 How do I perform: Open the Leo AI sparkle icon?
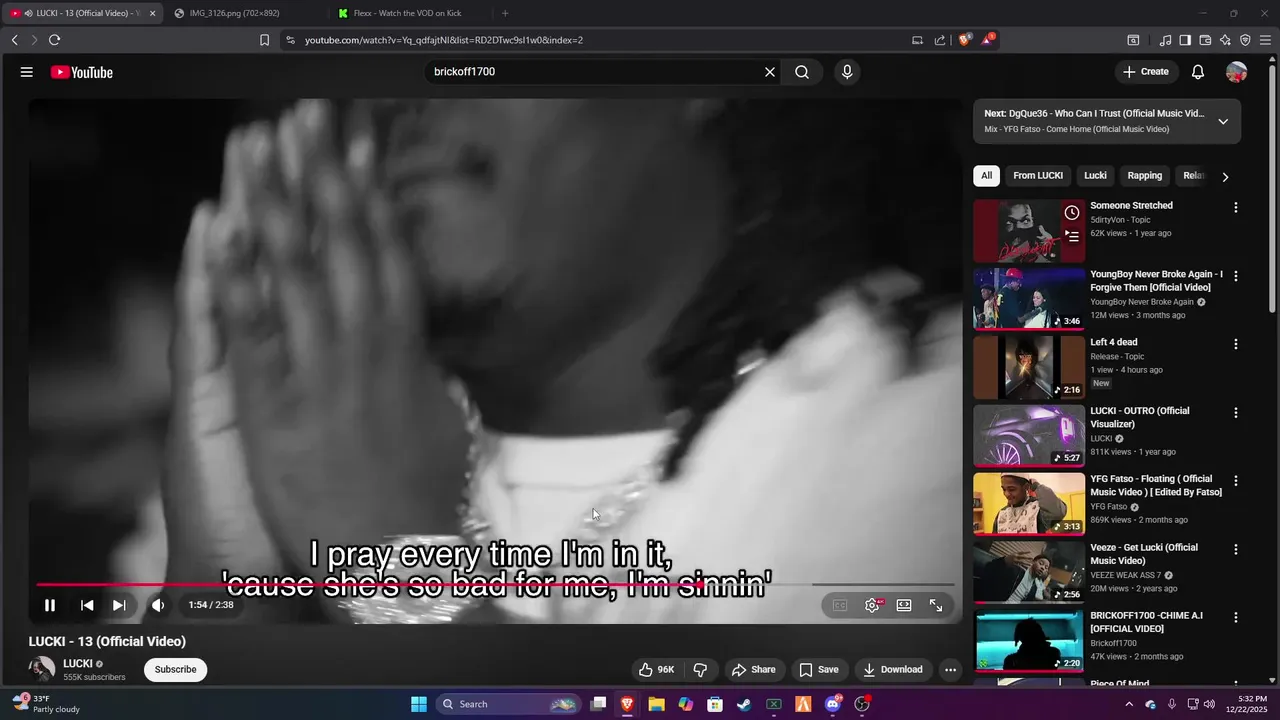point(1225,40)
